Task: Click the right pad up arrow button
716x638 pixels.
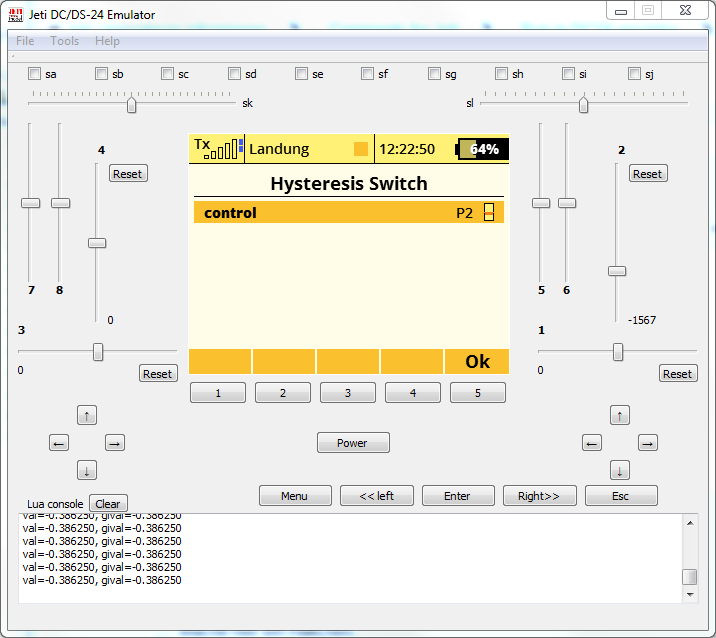Action: pos(620,416)
